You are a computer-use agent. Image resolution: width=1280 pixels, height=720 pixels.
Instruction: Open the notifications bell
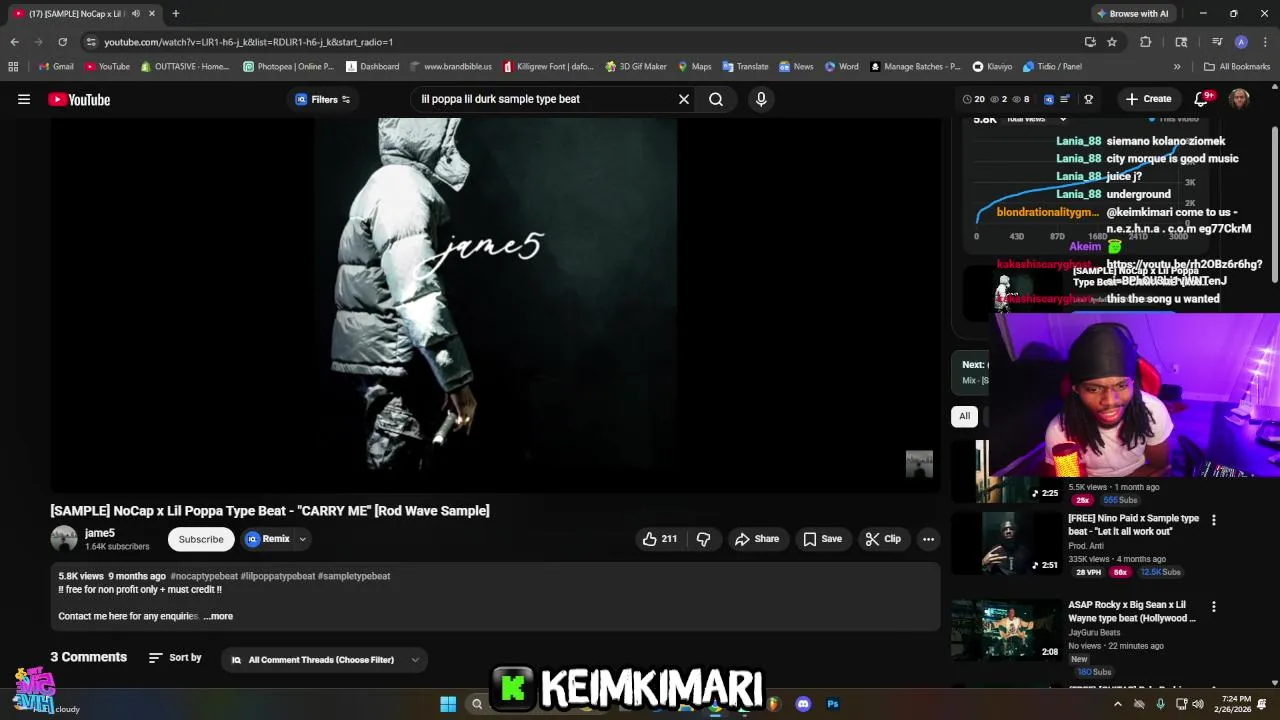(1203, 99)
